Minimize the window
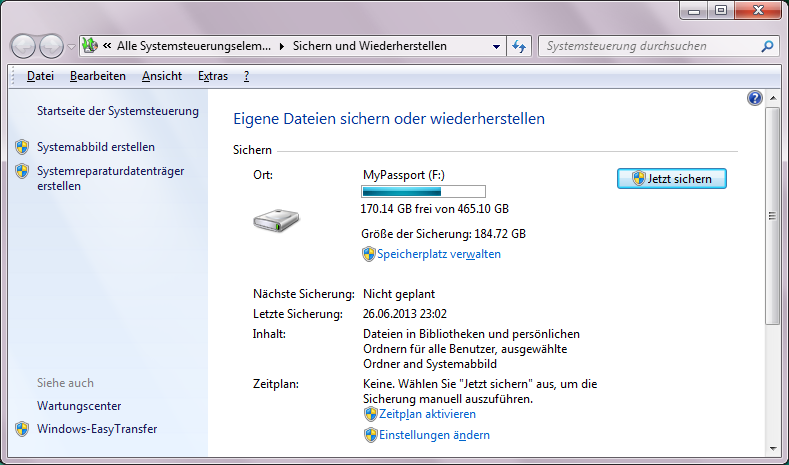 (694, 11)
